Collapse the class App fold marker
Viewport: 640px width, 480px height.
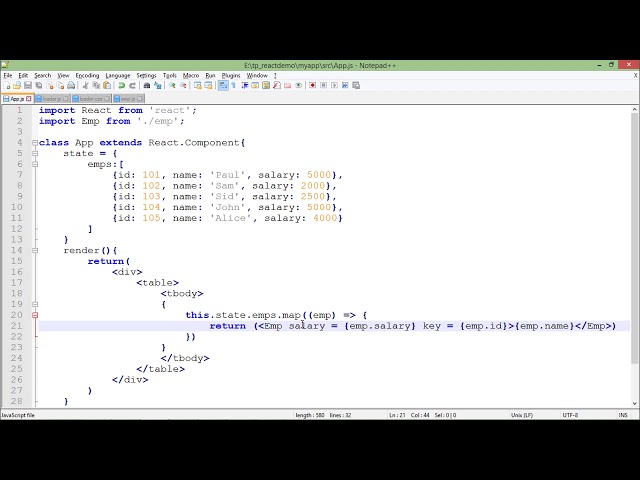[x=34, y=143]
